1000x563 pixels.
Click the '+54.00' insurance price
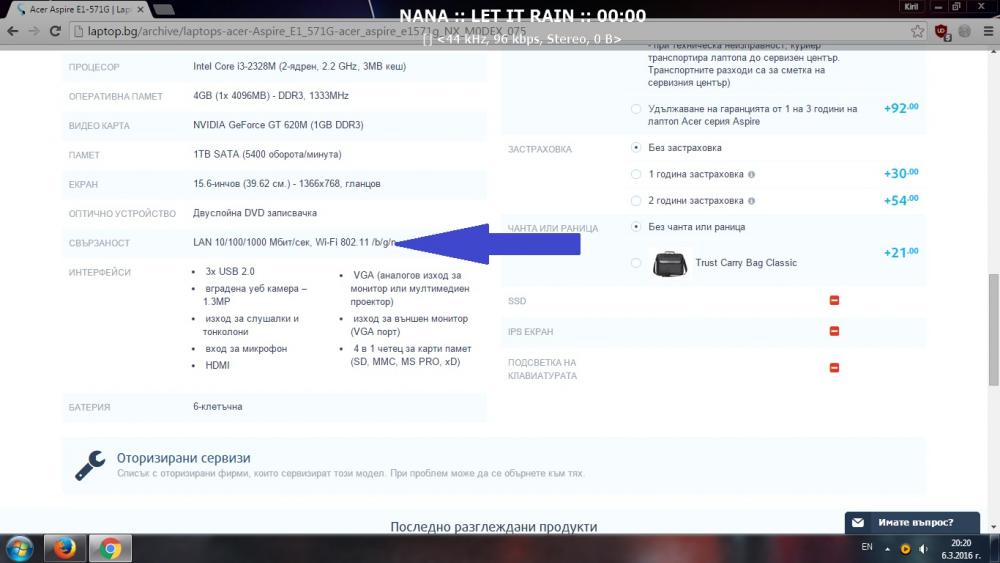coord(901,200)
